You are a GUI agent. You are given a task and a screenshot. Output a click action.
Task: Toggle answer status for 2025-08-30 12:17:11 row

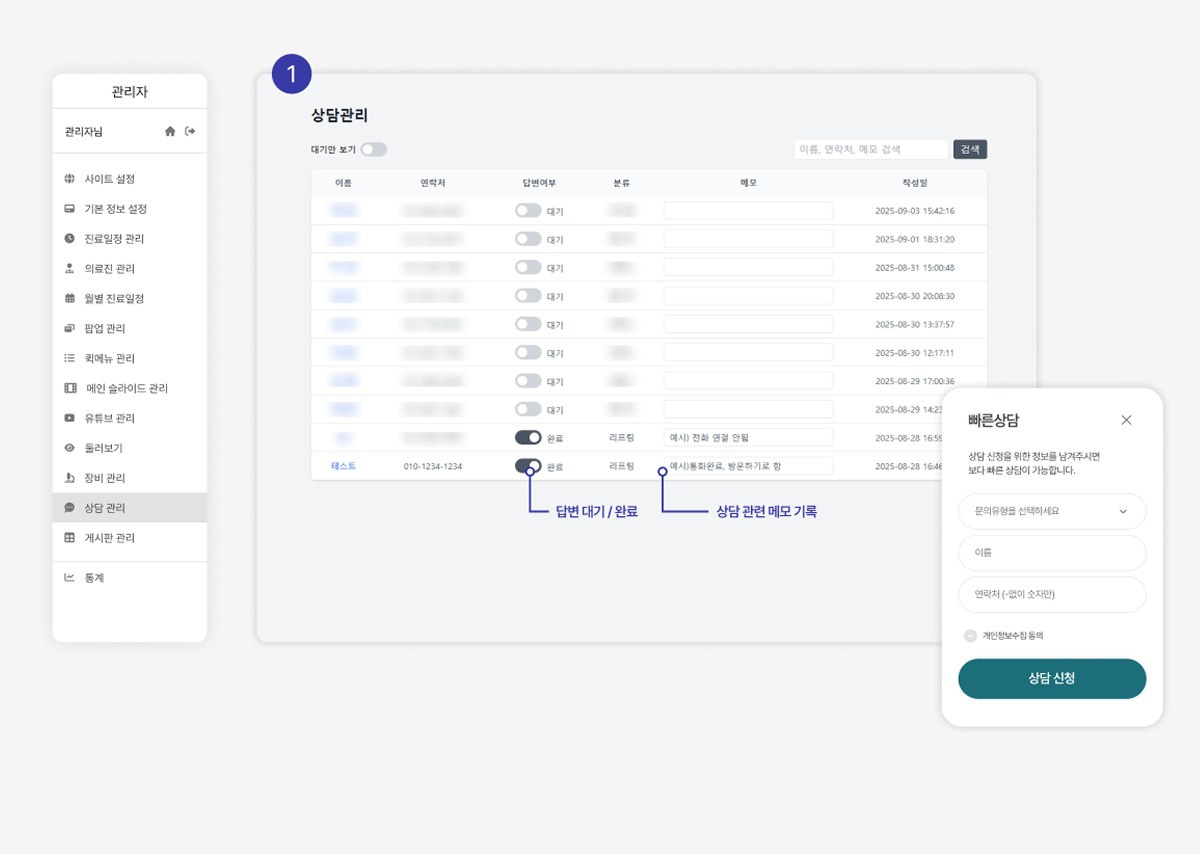pyautogui.click(x=528, y=352)
